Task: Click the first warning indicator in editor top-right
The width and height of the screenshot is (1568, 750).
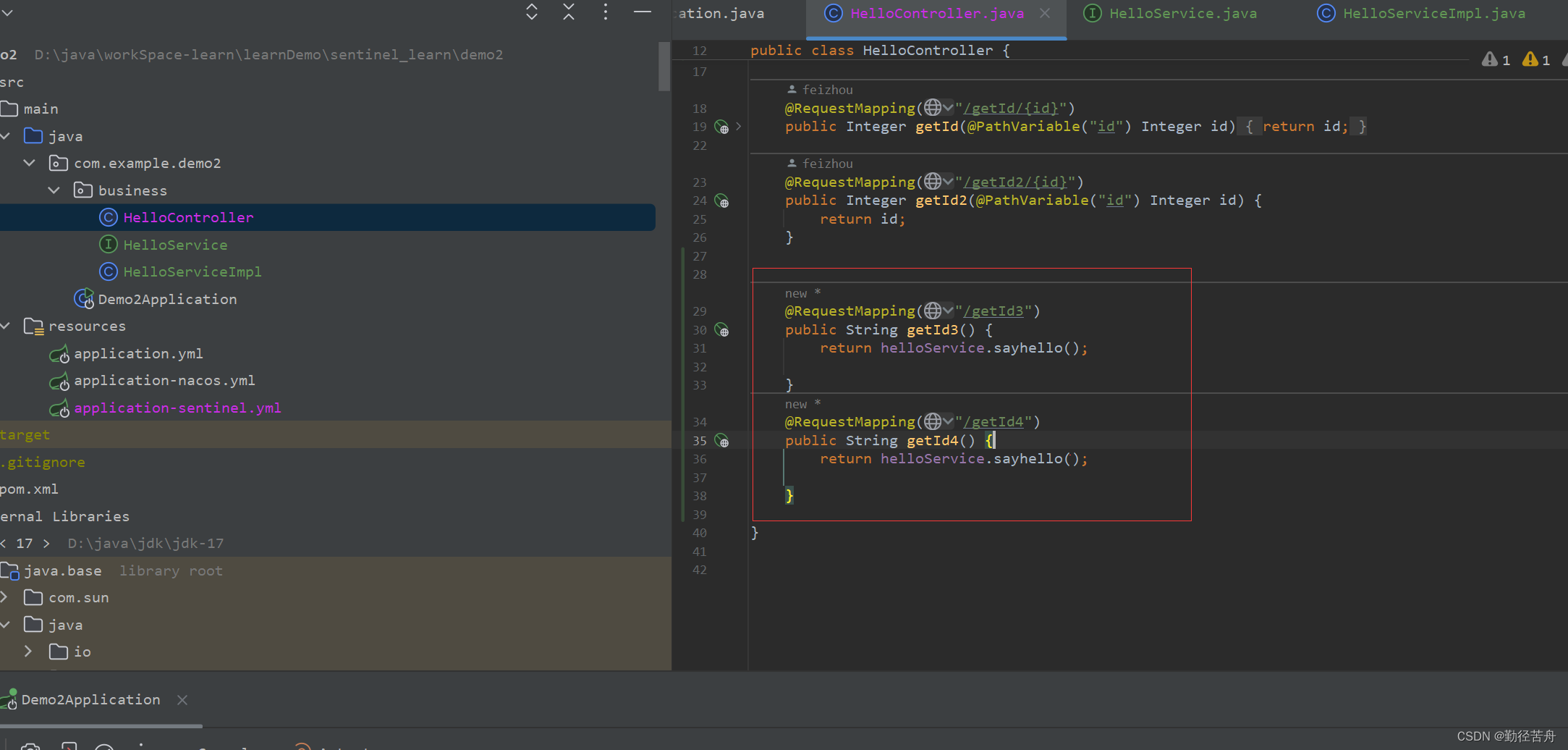Action: click(x=1496, y=60)
